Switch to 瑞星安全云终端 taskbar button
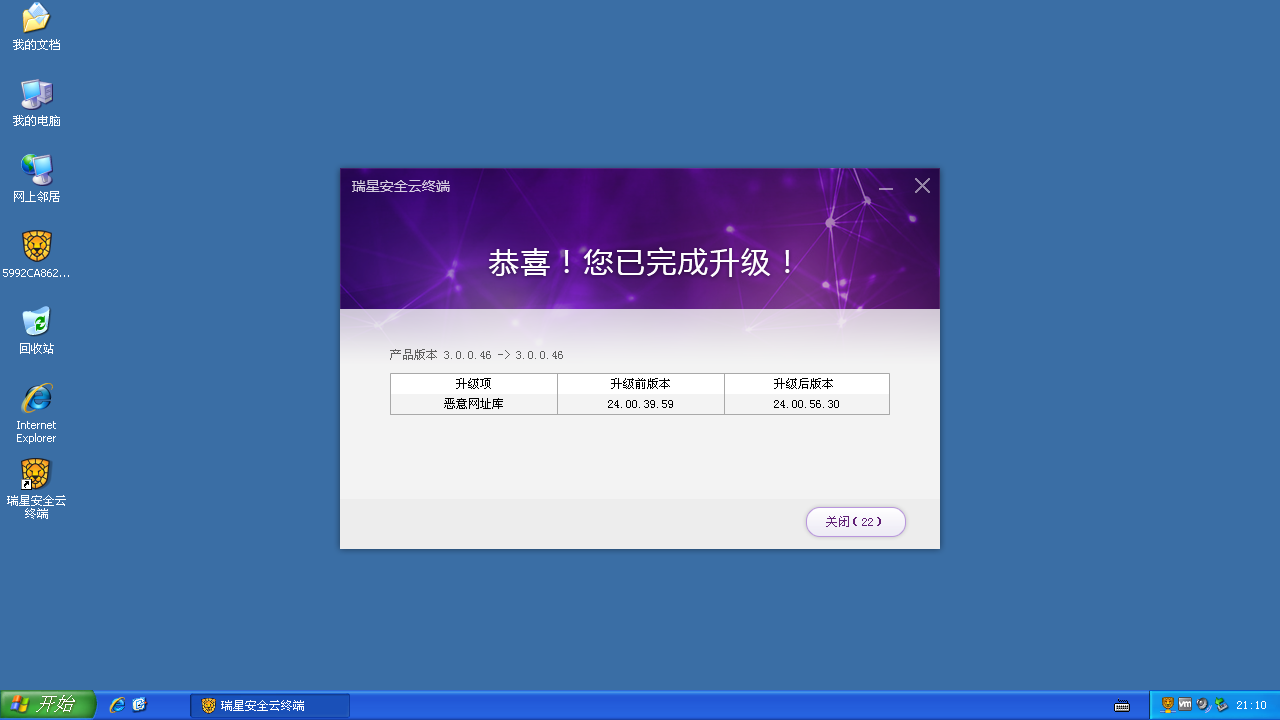 tap(270, 705)
